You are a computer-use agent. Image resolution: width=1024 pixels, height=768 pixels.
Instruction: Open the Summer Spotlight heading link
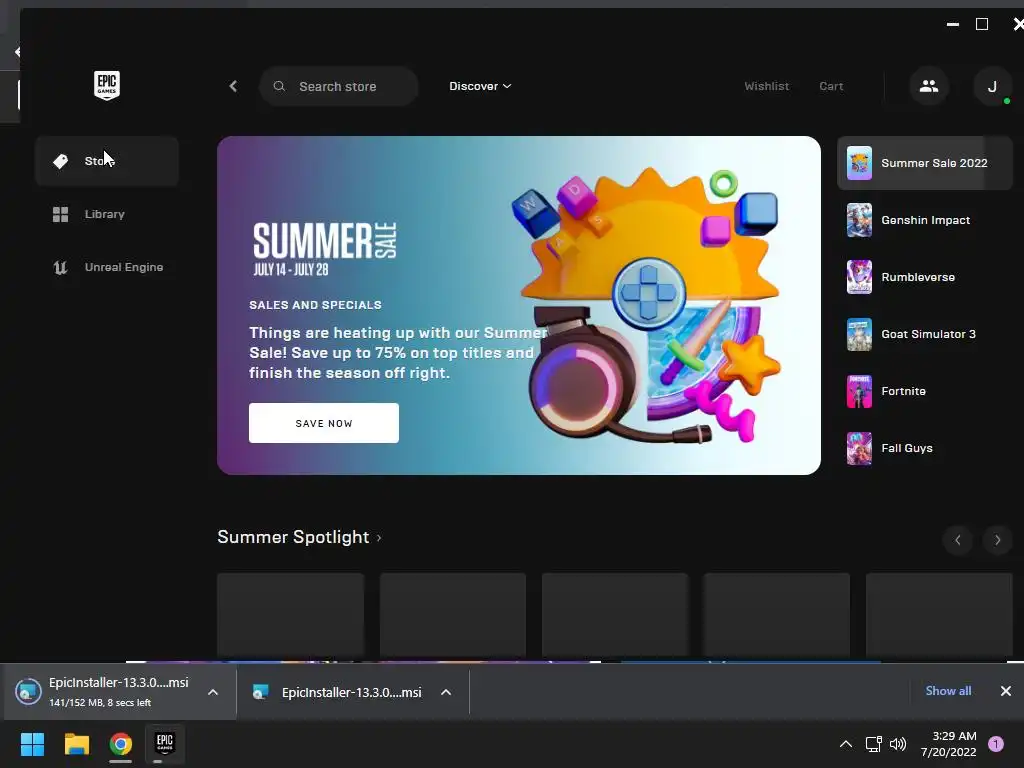tap(293, 537)
